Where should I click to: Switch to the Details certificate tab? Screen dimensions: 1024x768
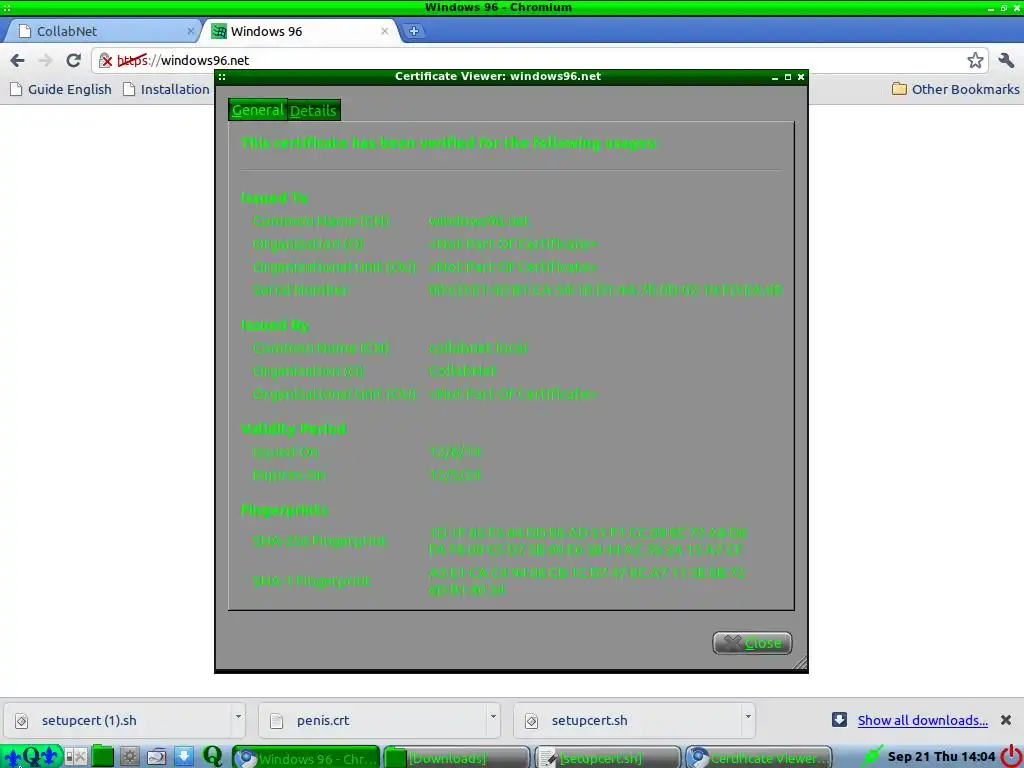tap(313, 110)
